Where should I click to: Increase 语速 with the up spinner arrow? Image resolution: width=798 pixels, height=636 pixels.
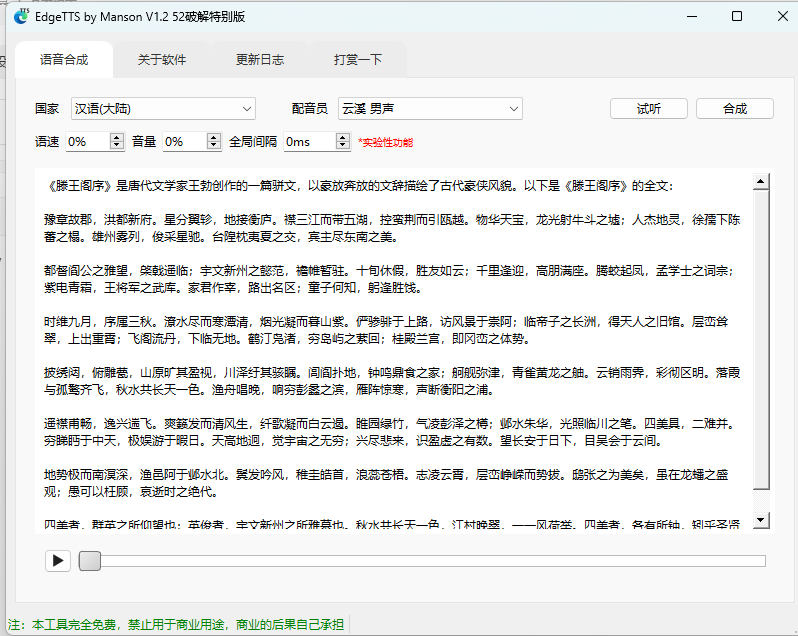116,138
